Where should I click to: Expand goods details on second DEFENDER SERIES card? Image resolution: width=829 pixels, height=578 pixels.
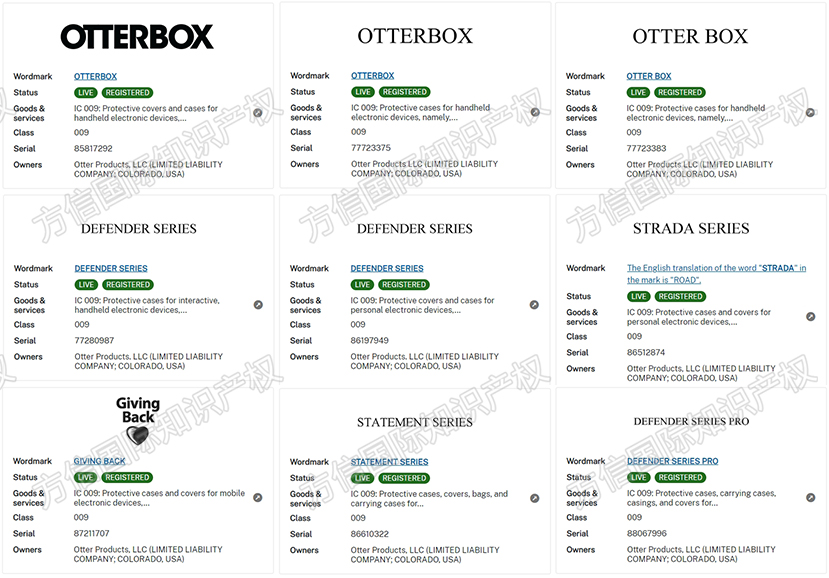[535, 304]
